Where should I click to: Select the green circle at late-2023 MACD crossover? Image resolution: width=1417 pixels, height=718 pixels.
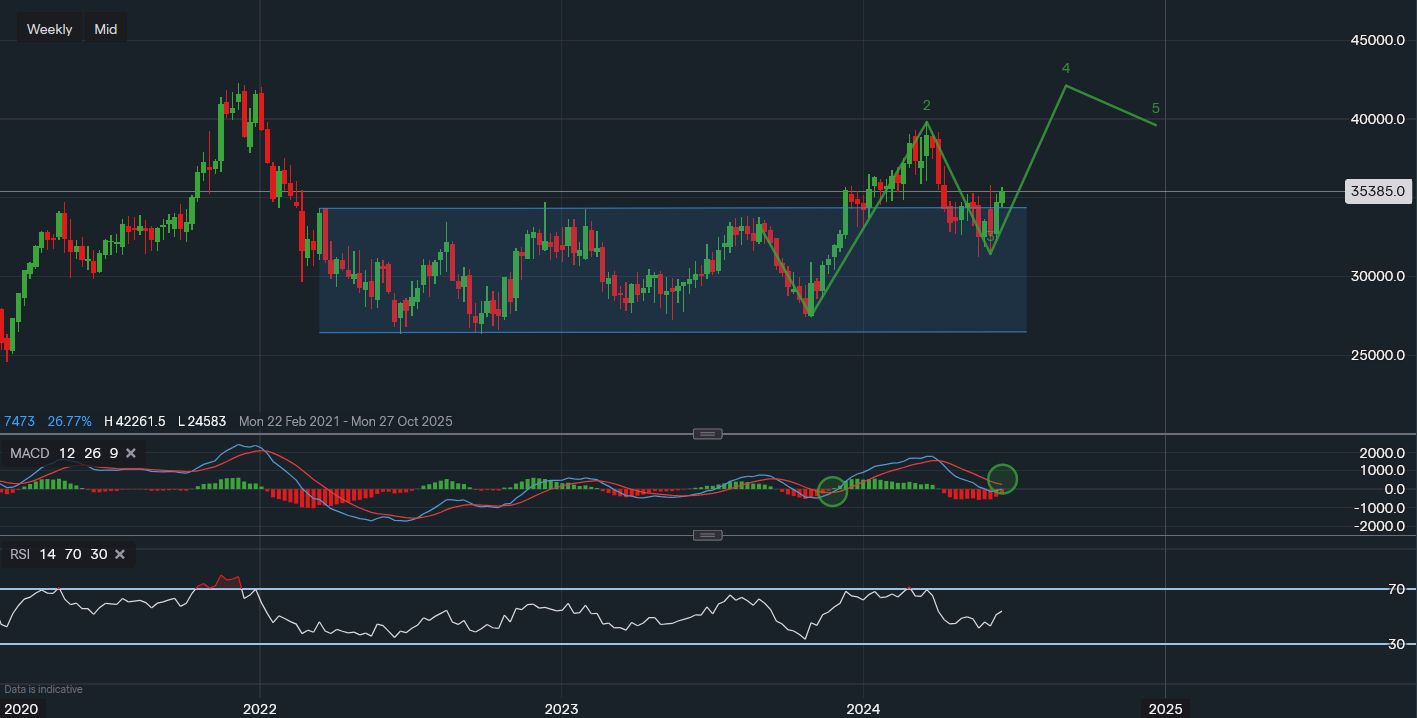[833, 491]
